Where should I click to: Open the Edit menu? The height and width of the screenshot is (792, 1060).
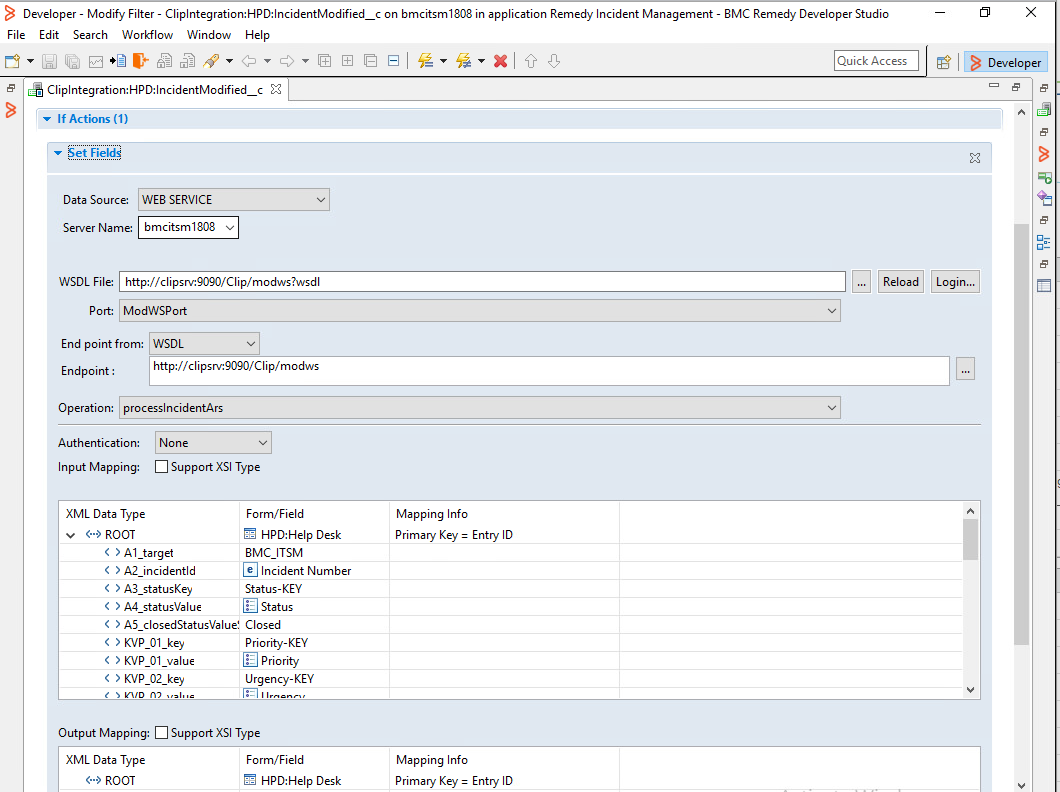click(49, 35)
